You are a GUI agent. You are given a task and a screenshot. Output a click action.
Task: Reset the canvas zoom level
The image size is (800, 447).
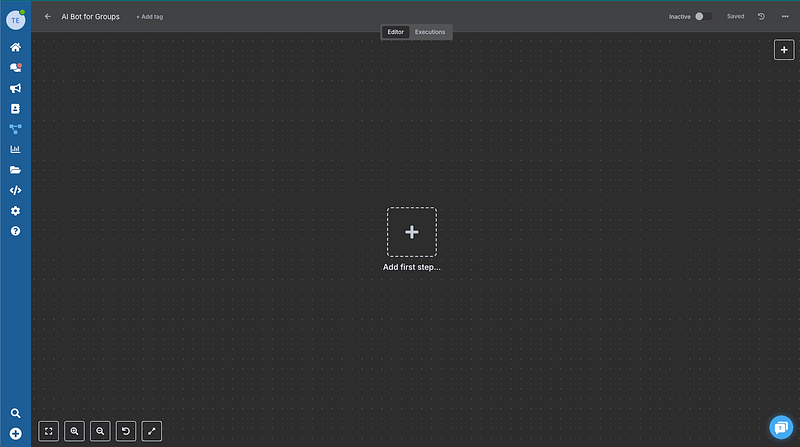(x=126, y=431)
